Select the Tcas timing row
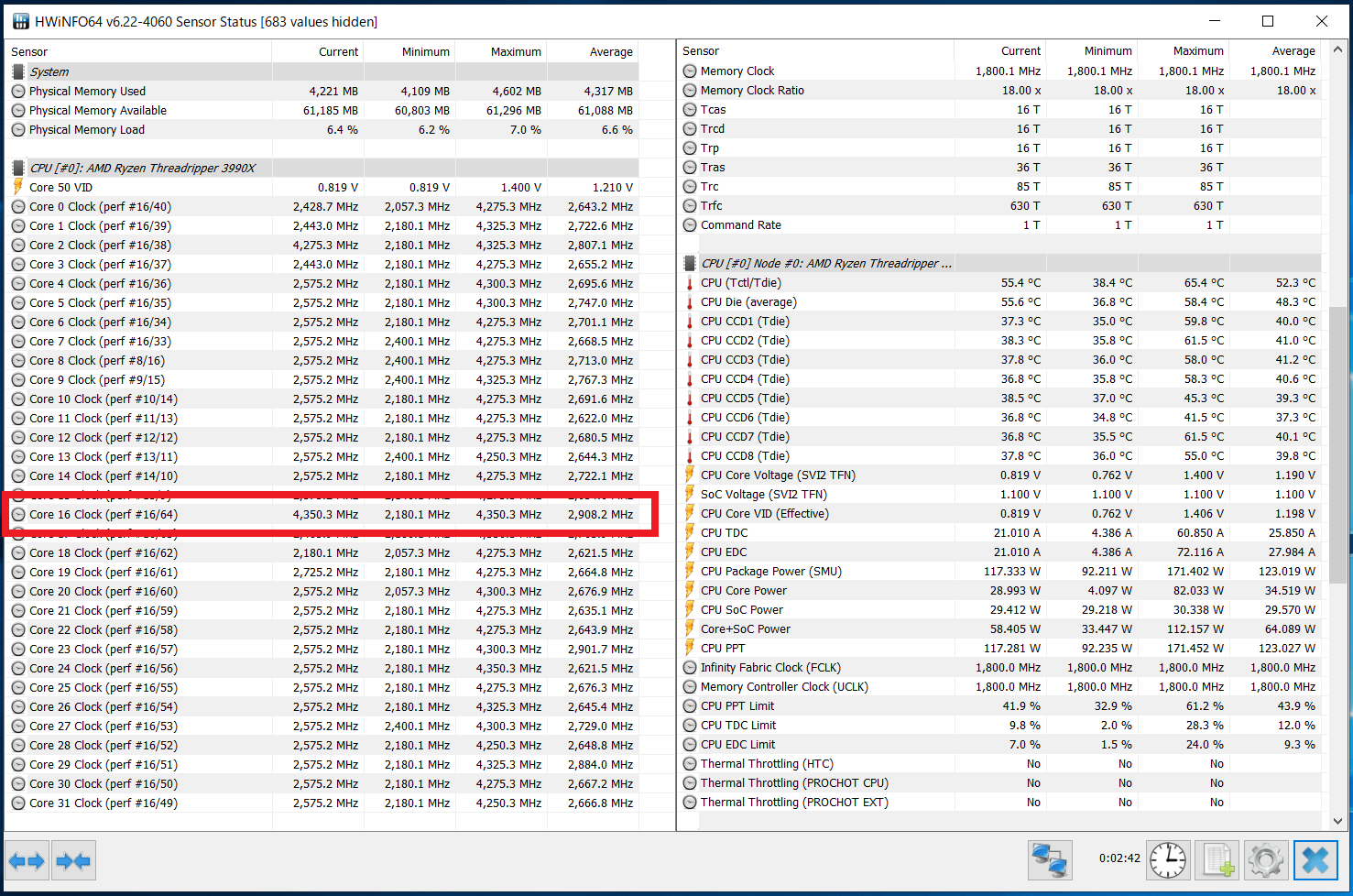 [999, 109]
